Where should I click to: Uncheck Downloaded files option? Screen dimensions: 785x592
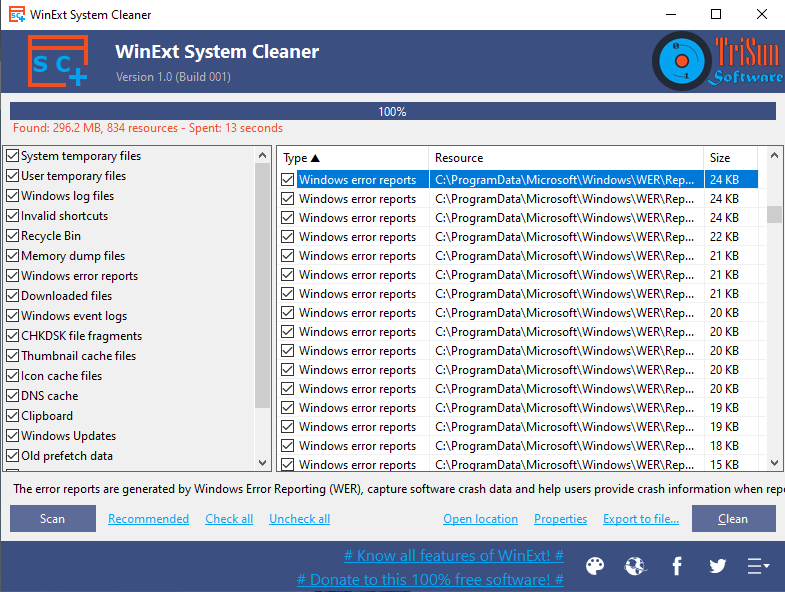[x=13, y=296]
